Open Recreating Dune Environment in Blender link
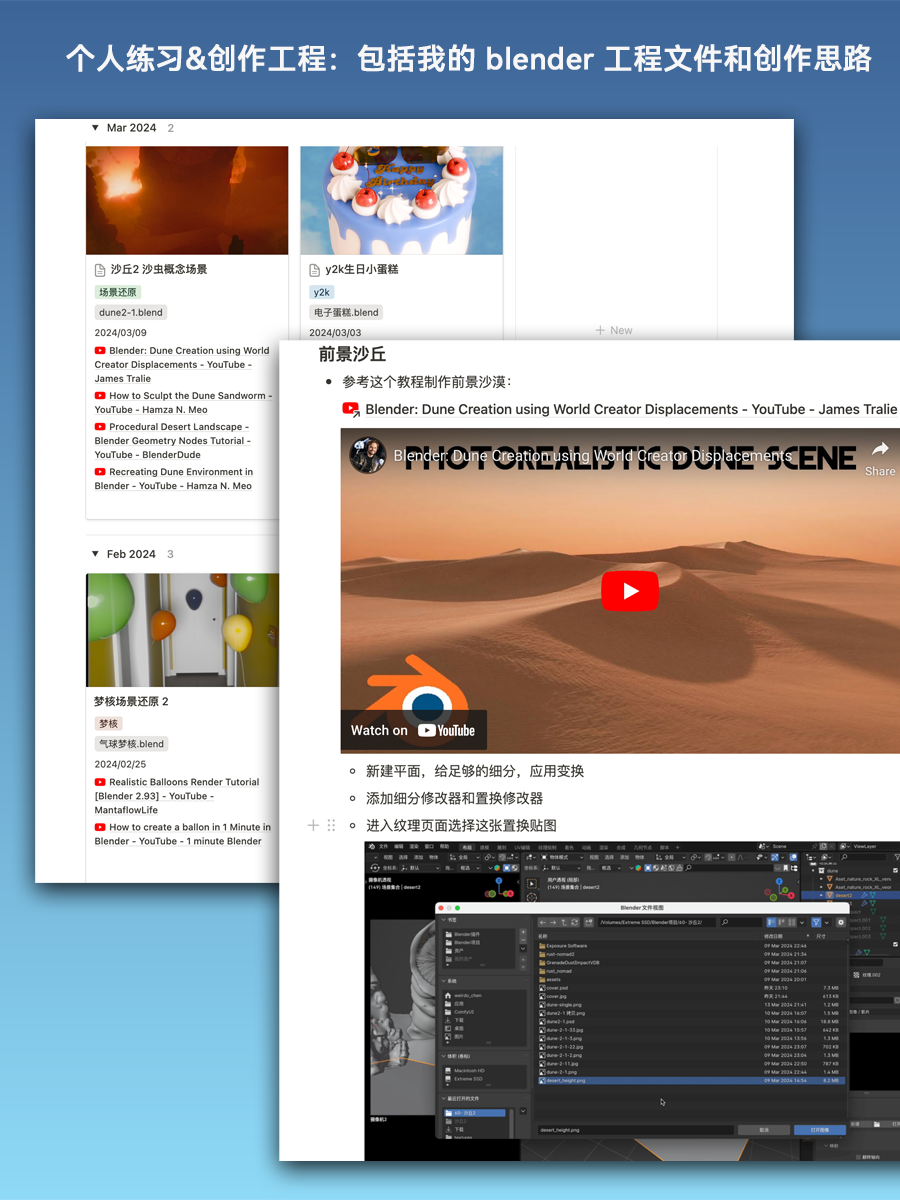The width and height of the screenshot is (900, 1200). 174,479
